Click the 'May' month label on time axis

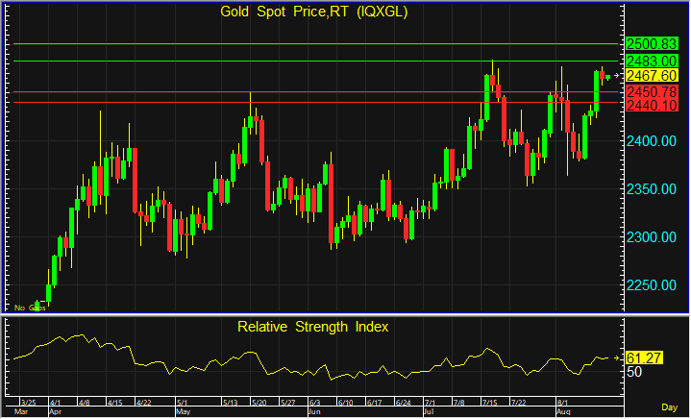[183, 411]
